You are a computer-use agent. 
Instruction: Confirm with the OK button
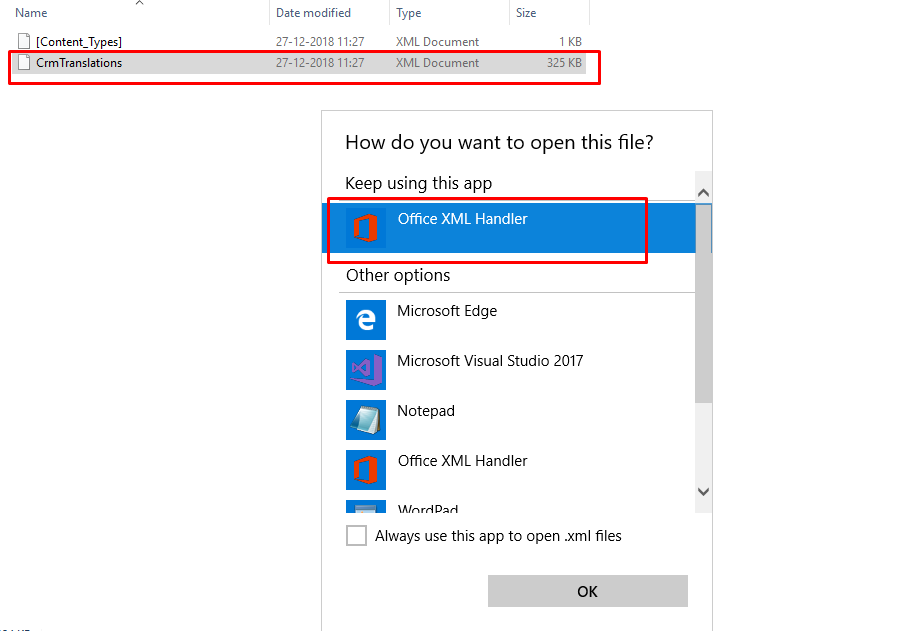point(587,591)
